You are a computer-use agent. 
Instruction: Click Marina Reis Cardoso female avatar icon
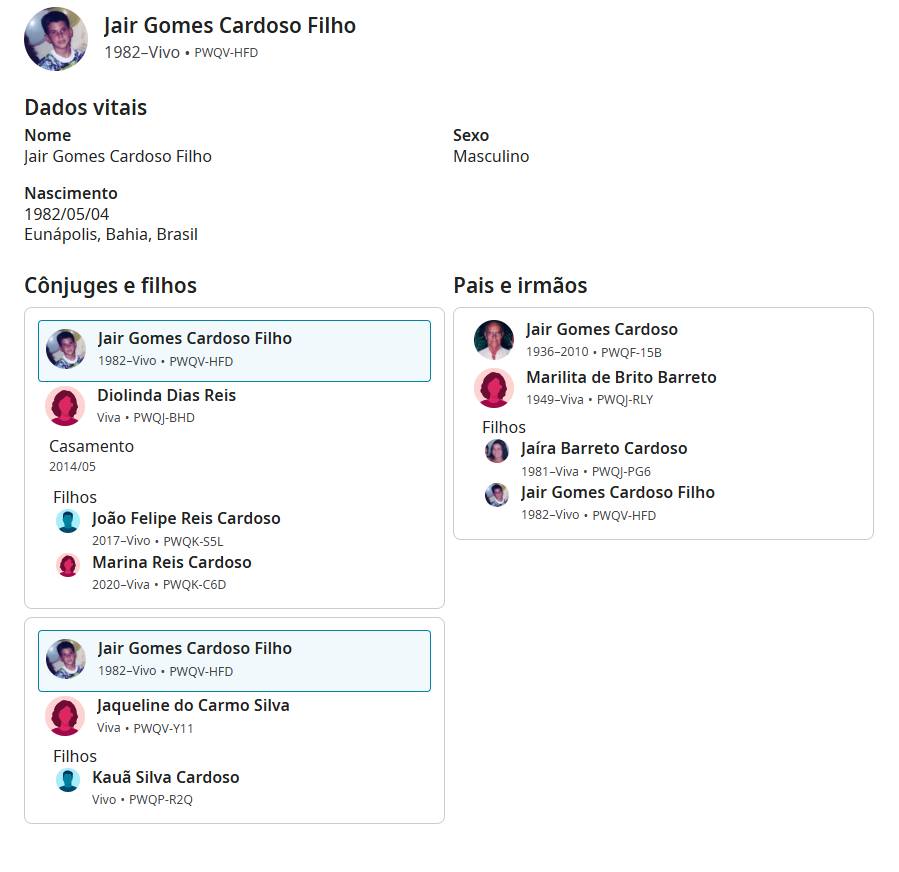(68, 565)
